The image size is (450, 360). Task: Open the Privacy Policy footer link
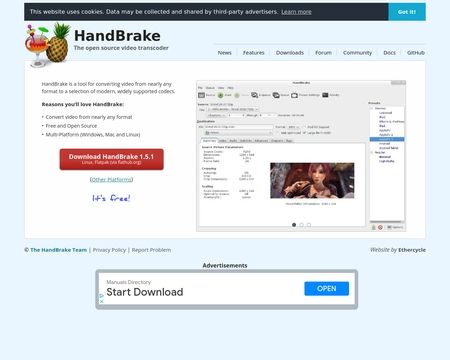pyautogui.click(x=109, y=250)
